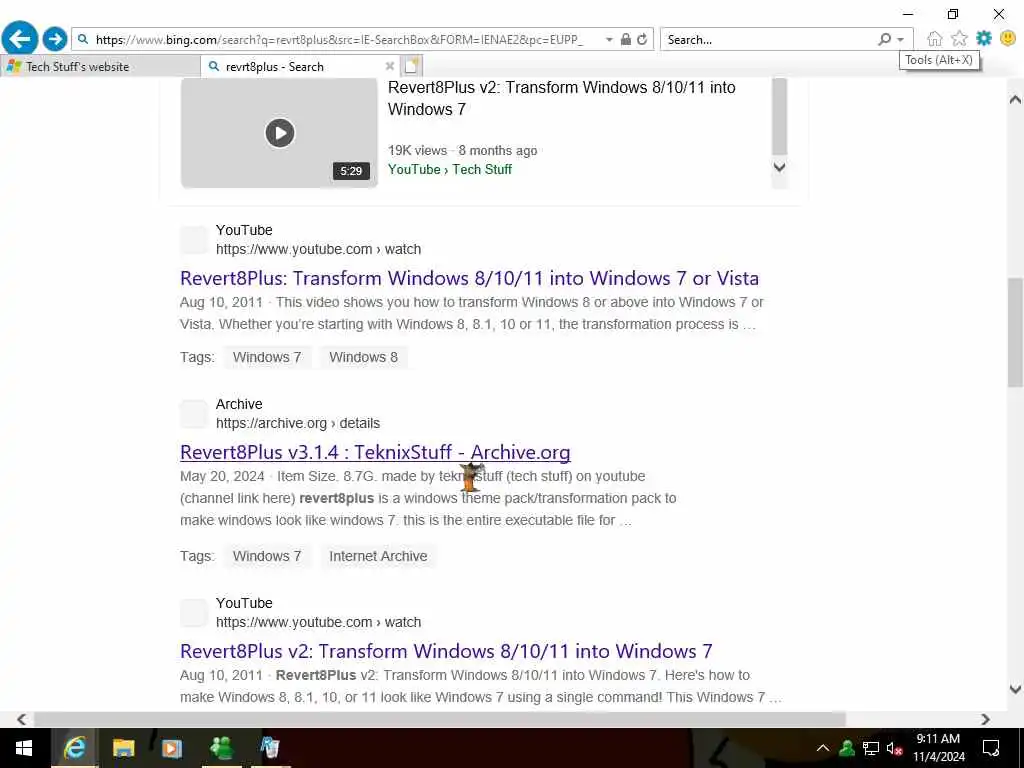Open bottom 'Revert8Plus v2: Transform Windows 8/10/11 into Windows 7' result
This screenshot has width=1024, height=768.
[446, 651]
